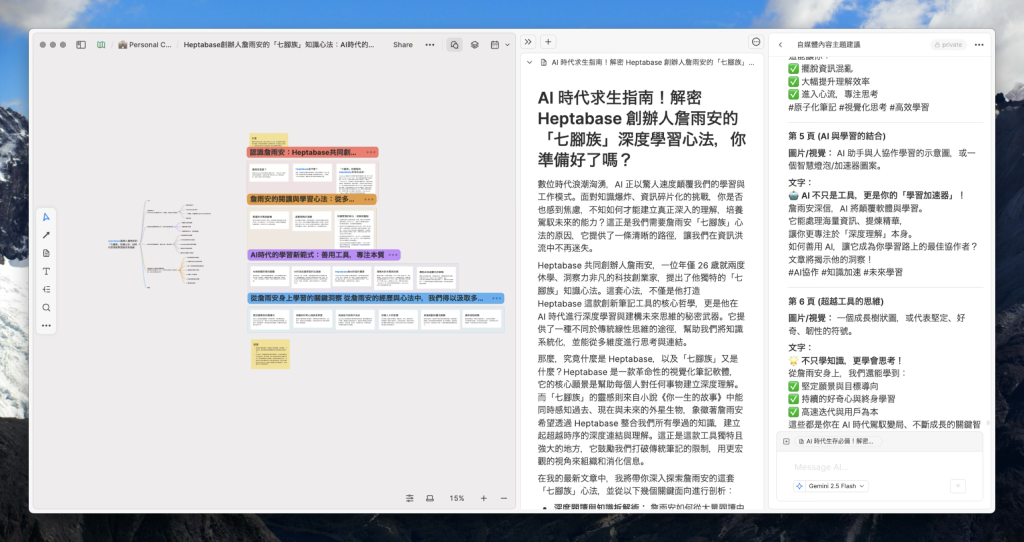Select the AI 時代求生指南 card tab
1024x542 pixels.
point(647,63)
